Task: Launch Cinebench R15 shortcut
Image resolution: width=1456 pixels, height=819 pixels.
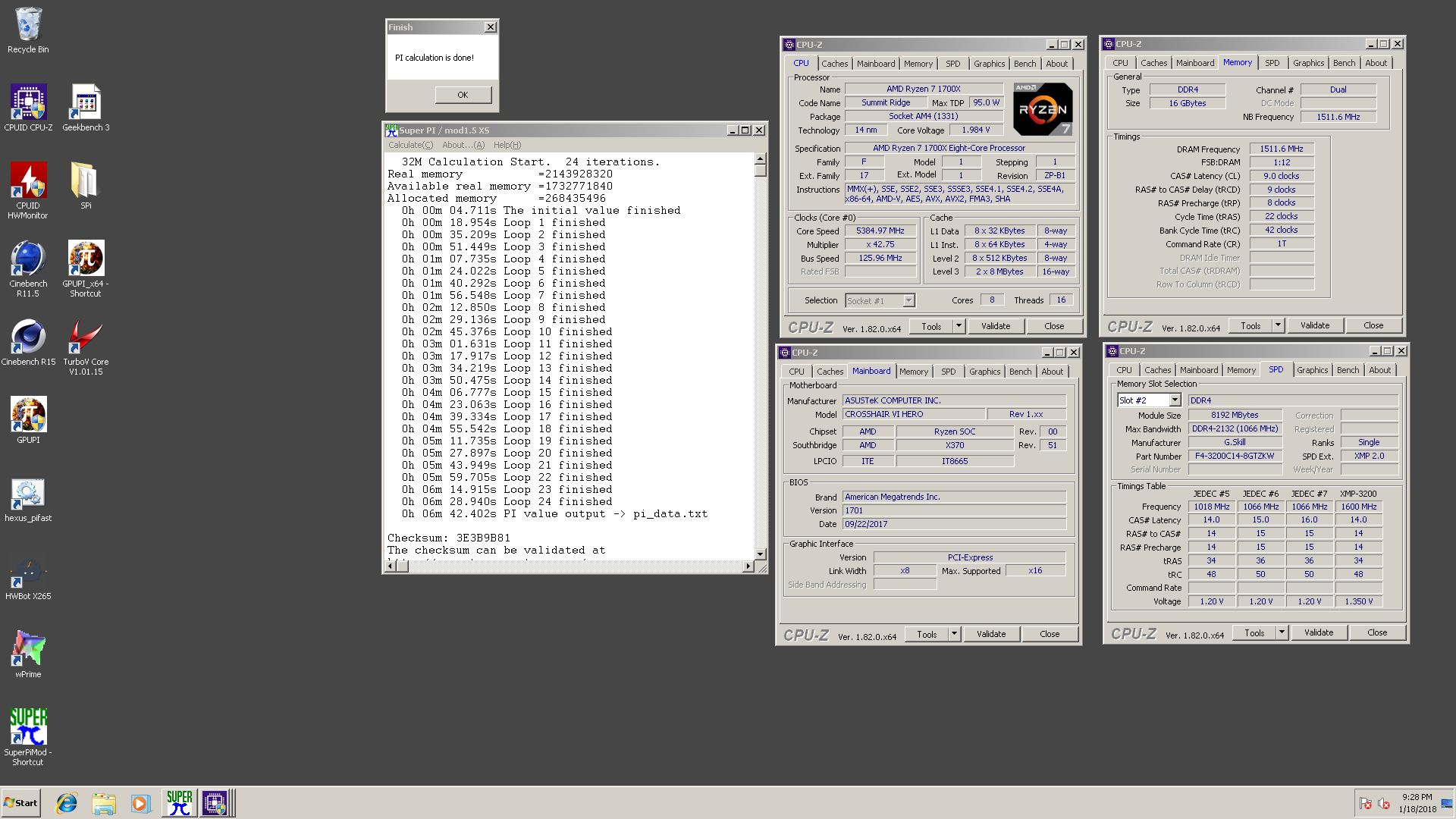Action: click(28, 342)
